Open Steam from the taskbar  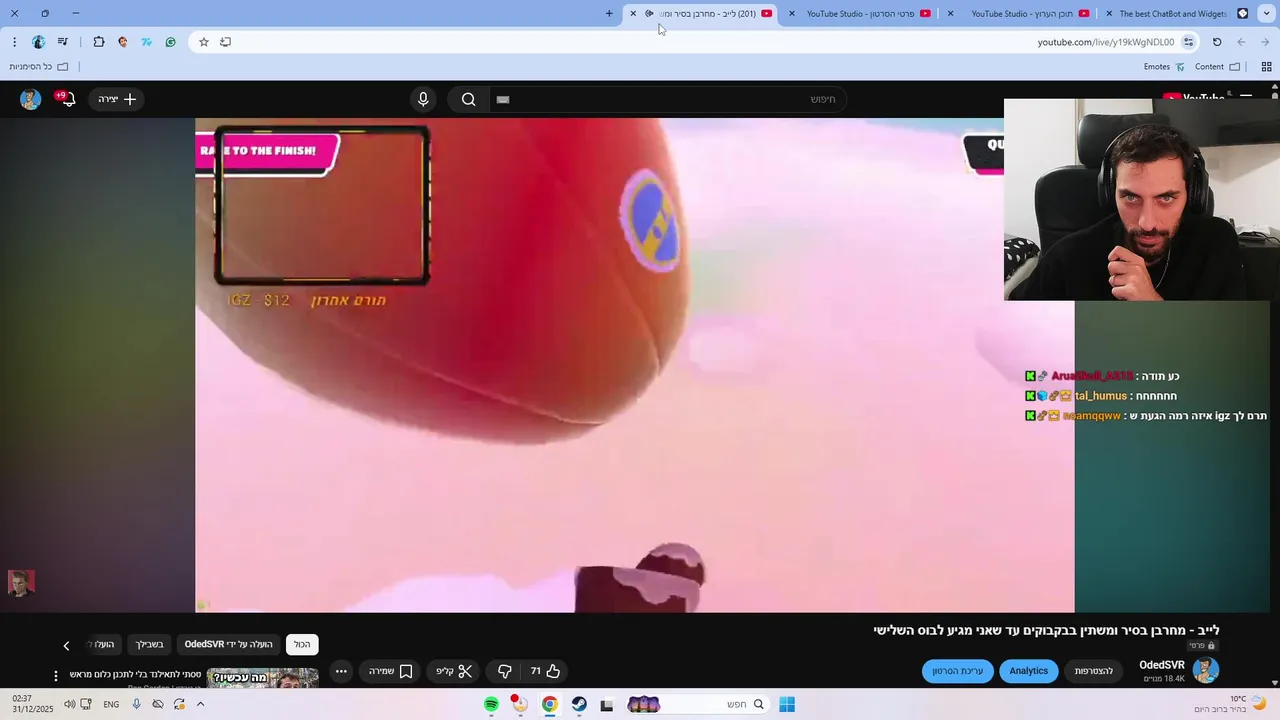(x=579, y=704)
